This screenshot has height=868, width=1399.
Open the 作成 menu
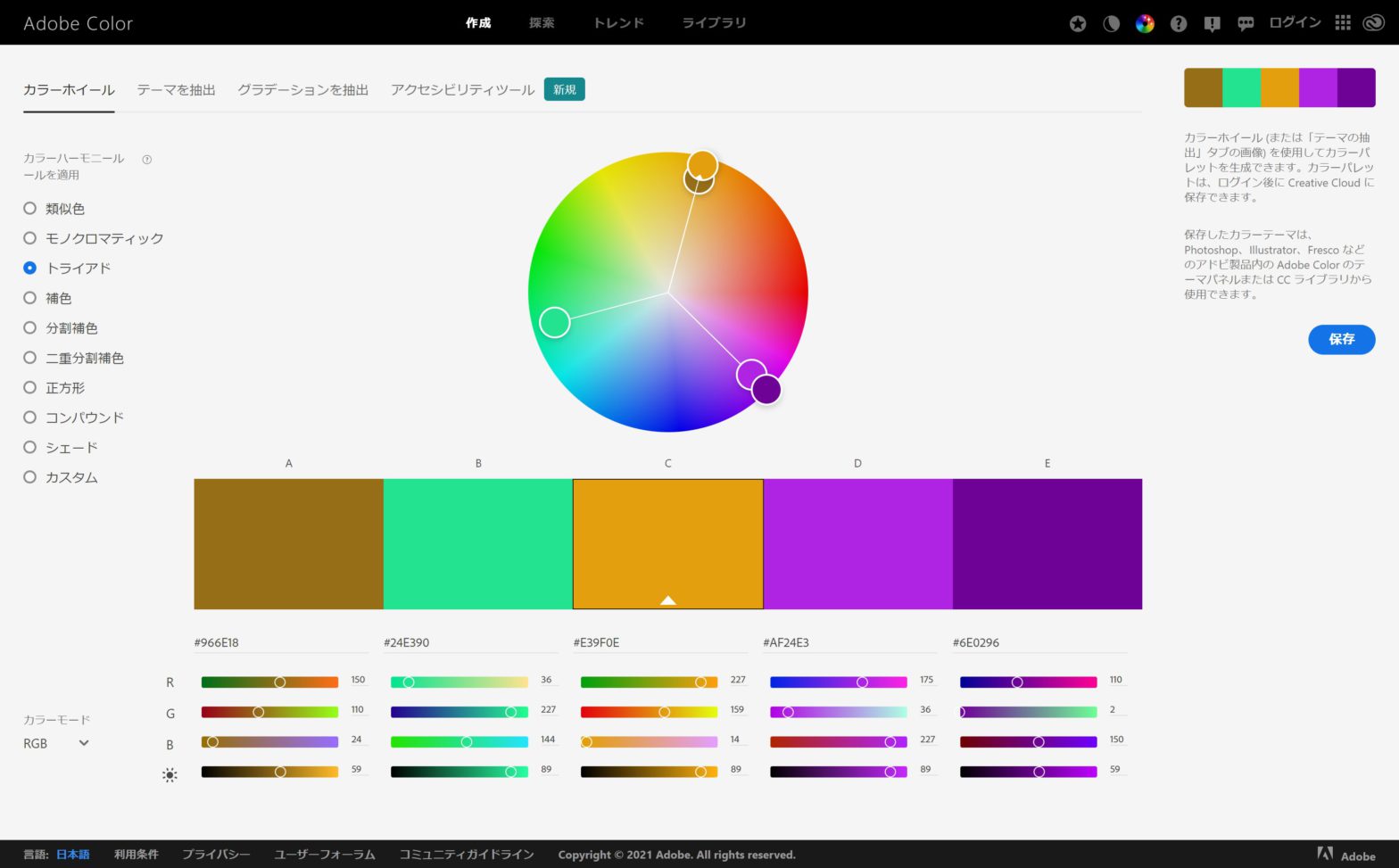(478, 23)
